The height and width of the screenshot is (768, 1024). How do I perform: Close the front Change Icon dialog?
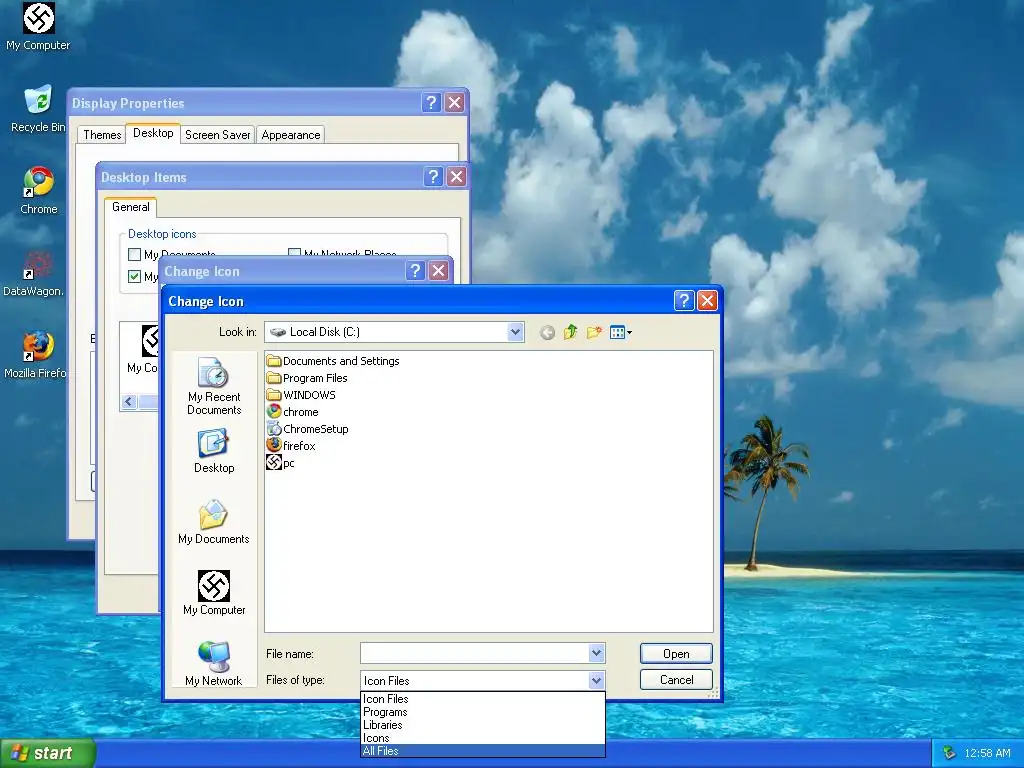(x=707, y=300)
